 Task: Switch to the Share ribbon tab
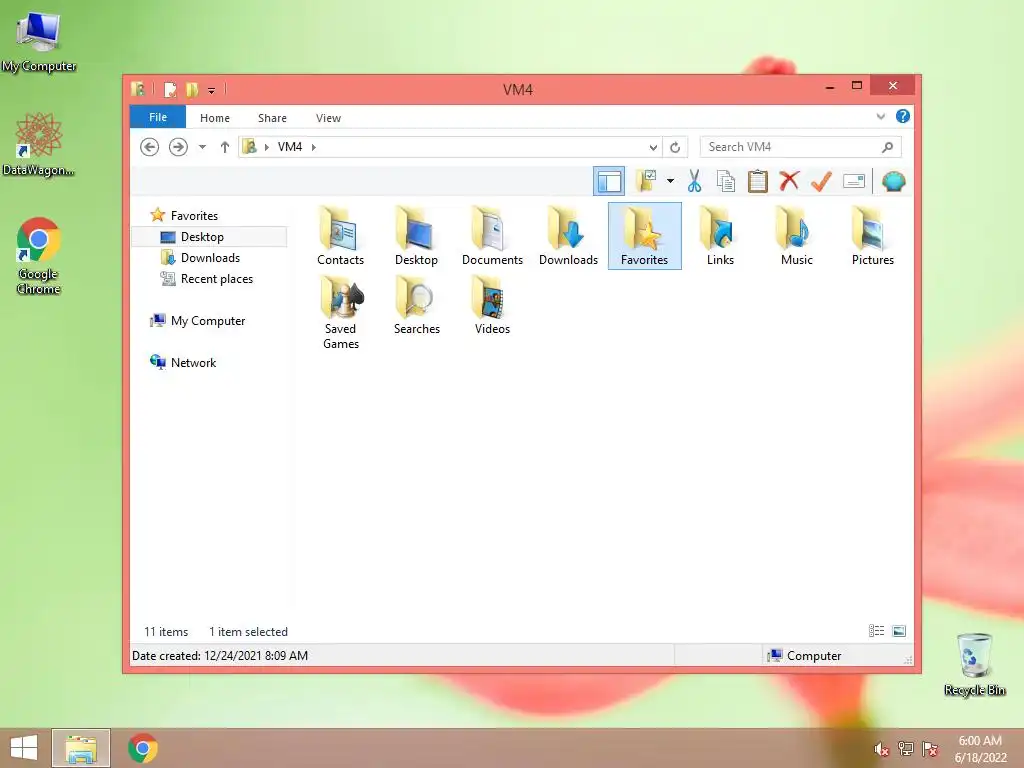(272, 118)
